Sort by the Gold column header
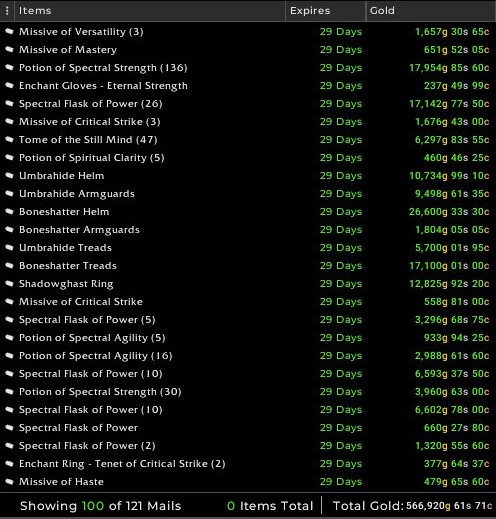 tap(431, 11)
